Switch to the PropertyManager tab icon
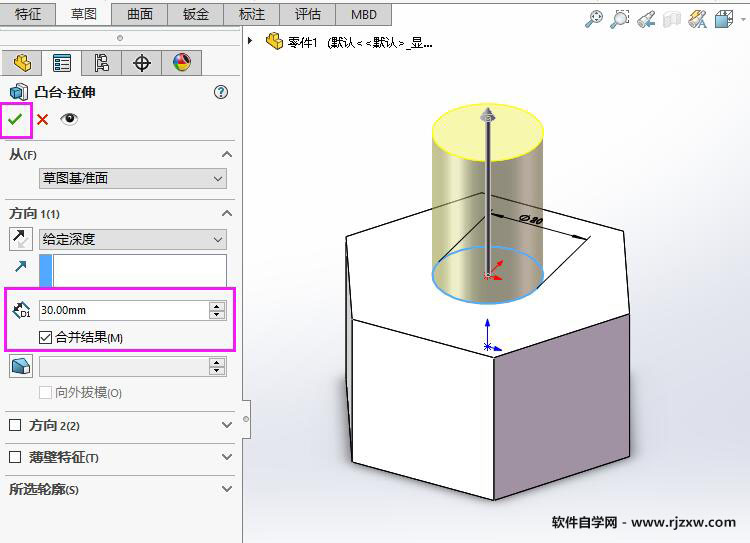Viewport: 750px width, 543px height. click(x=62, y=63)
